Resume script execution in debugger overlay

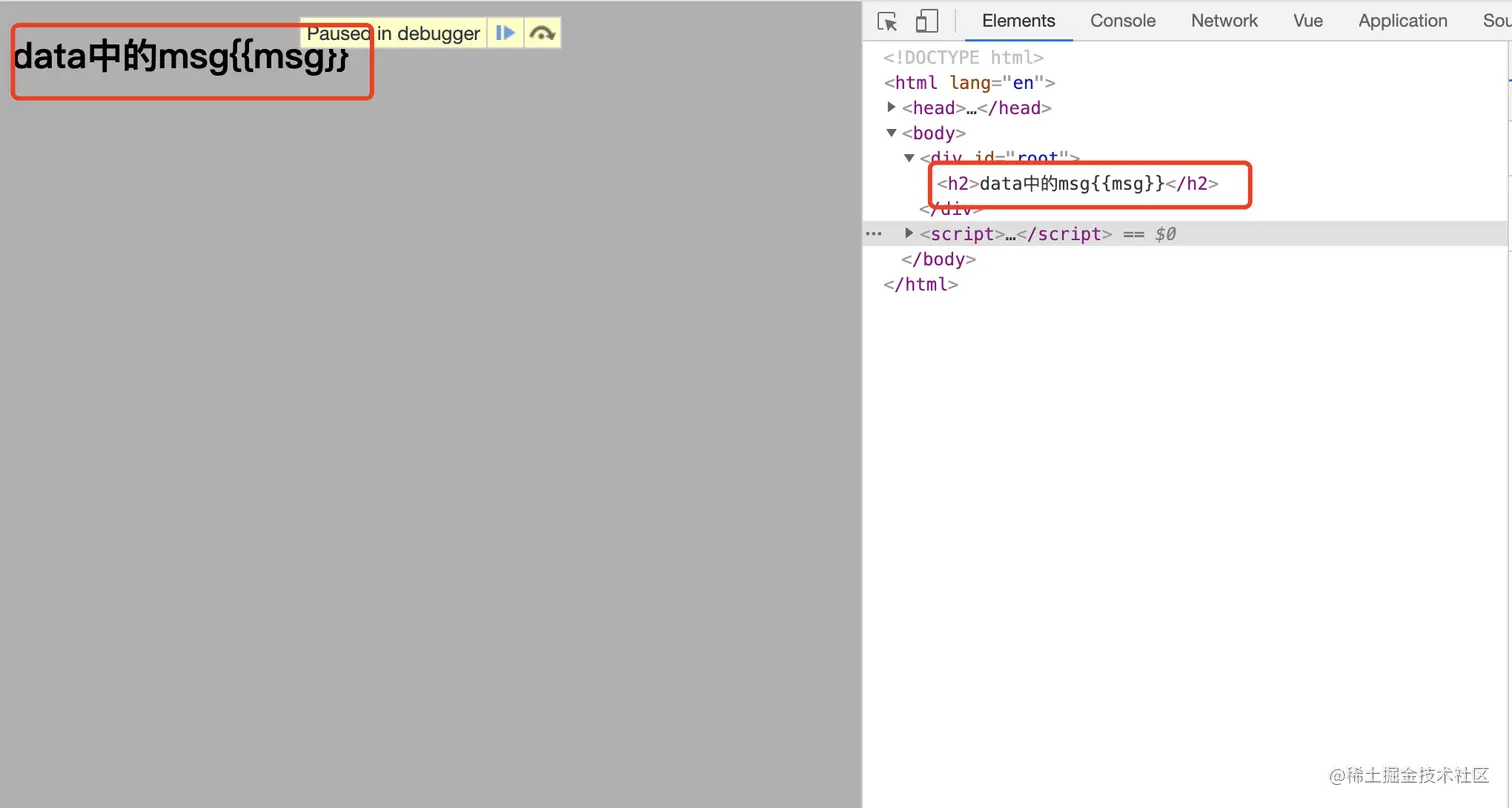506,33
